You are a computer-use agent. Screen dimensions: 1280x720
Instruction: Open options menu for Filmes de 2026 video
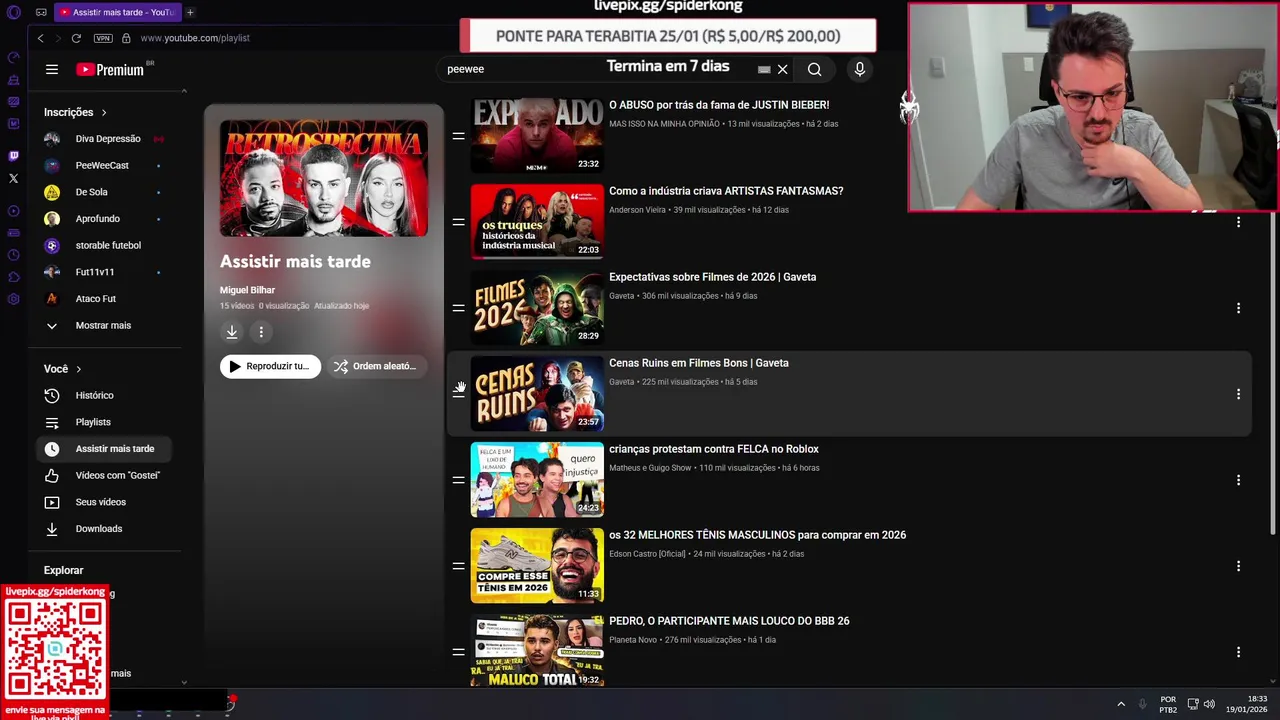[1238, 308]
